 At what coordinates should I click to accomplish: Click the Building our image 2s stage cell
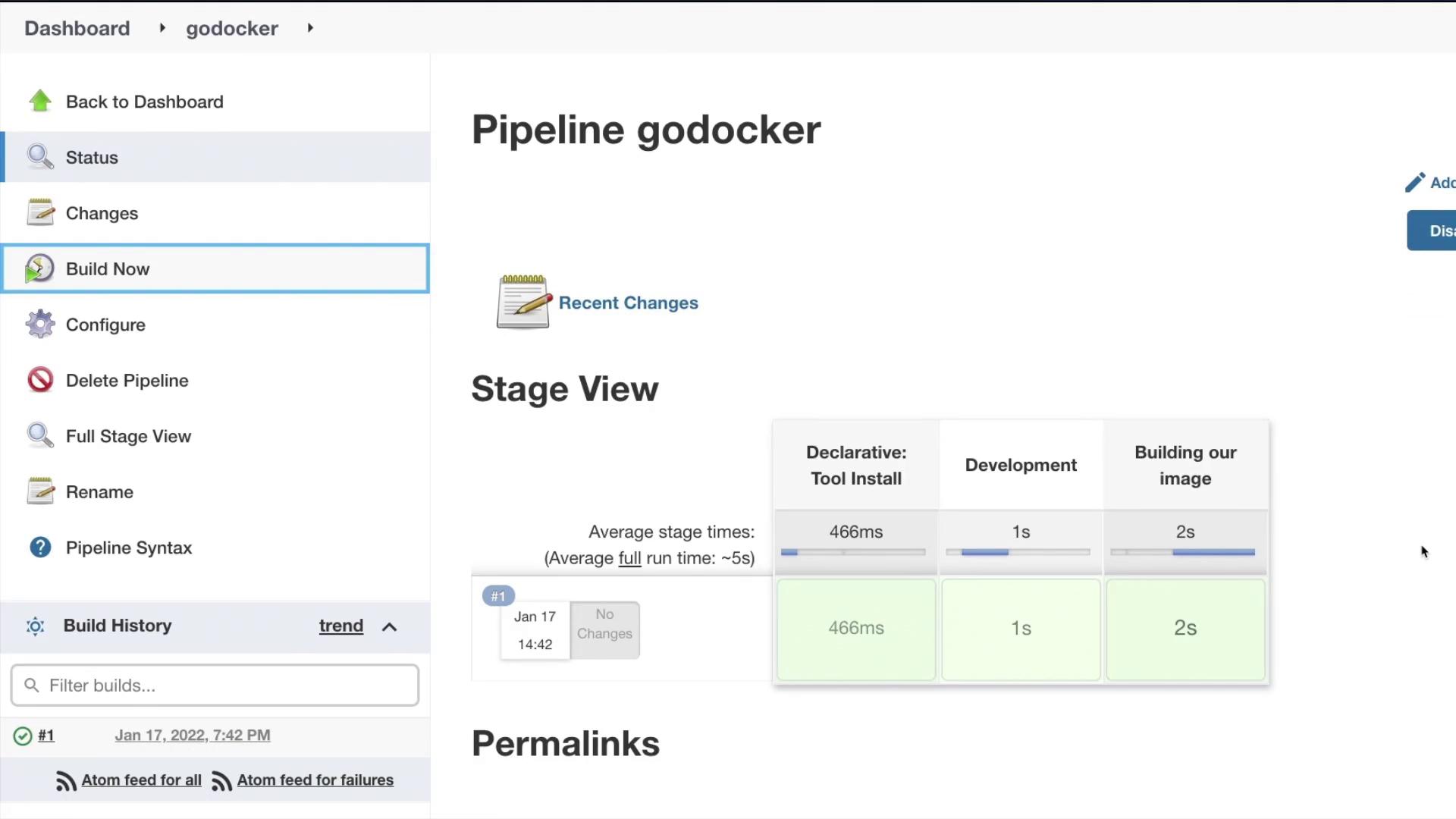click(x=1185, y=629)
